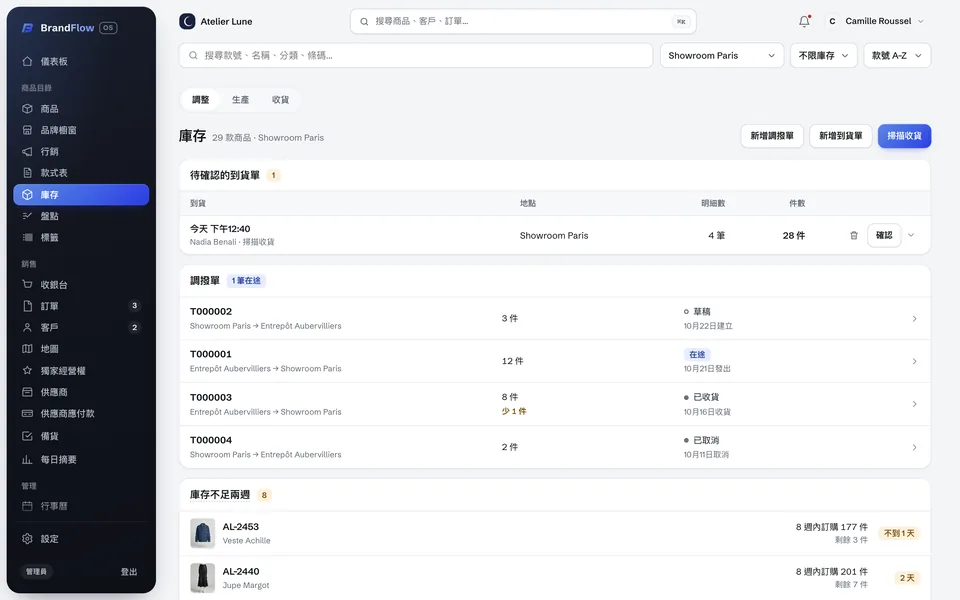Click the 行銷 megaphone icon
The height and width of the screenshot is (600, 960).
pyautogui.click(x=27, y=151)
